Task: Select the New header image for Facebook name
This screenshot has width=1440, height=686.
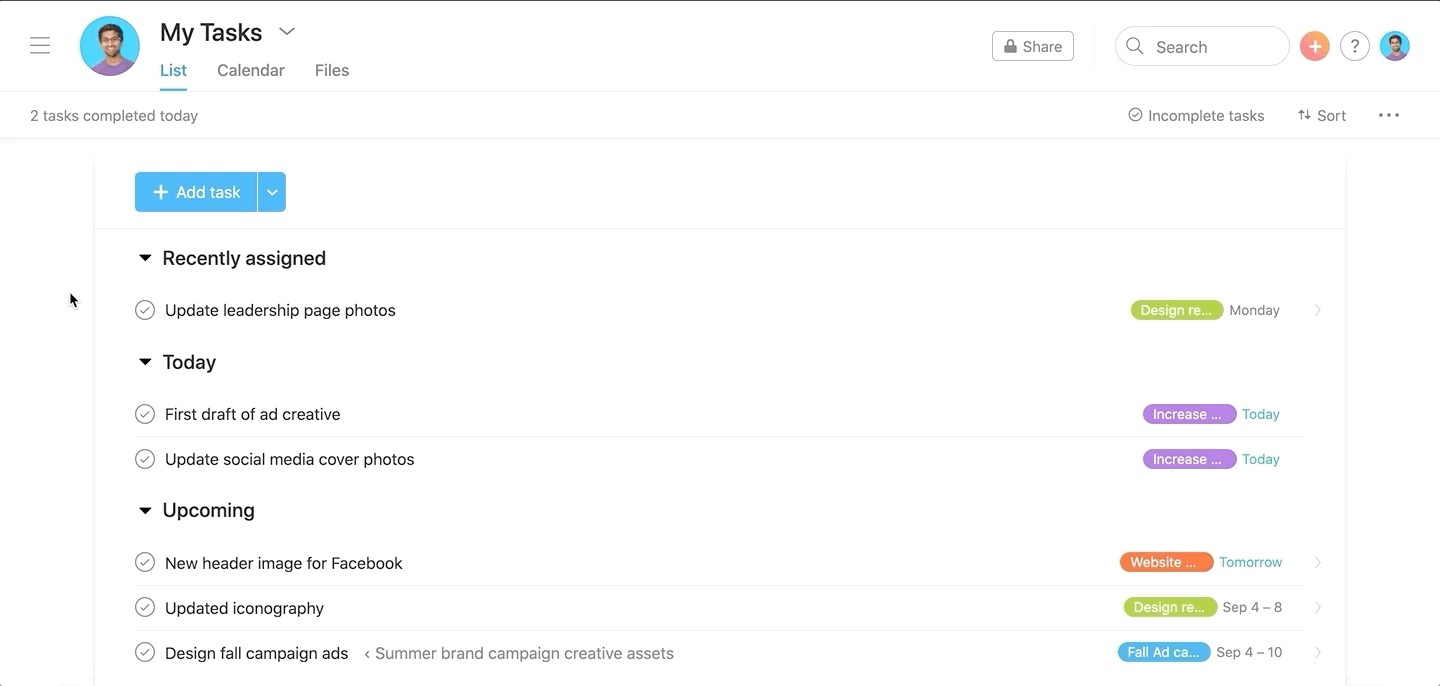Action: pyautogui.click(x=284, y=563)
